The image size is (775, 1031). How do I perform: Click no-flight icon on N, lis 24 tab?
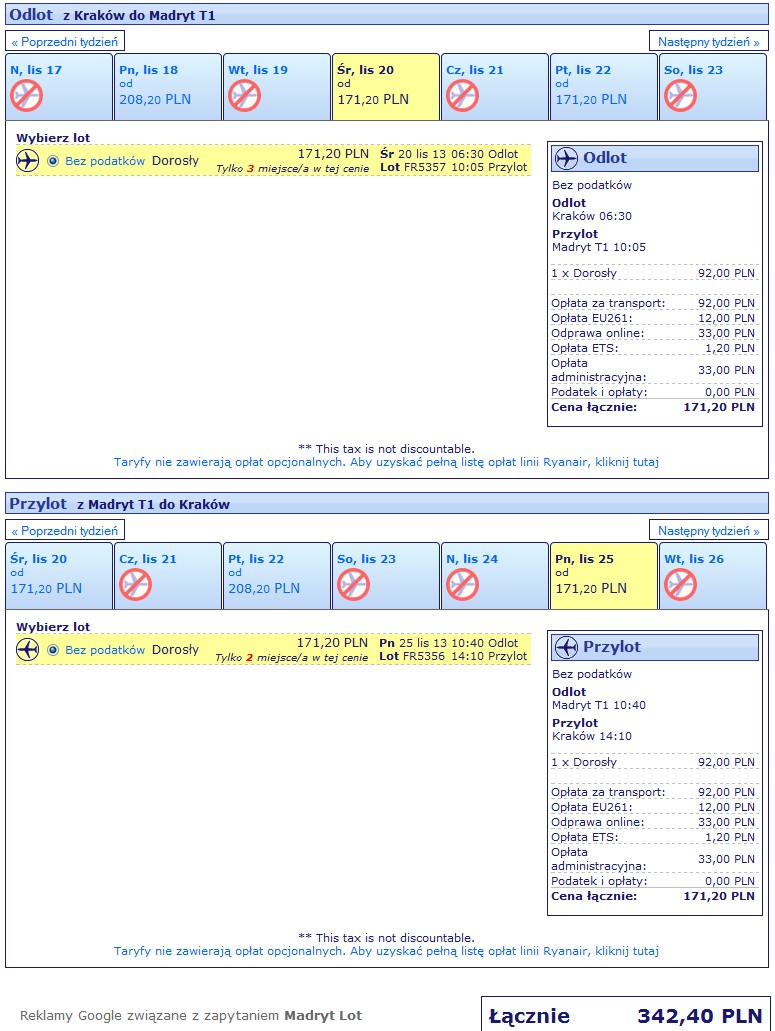(463, 585)
